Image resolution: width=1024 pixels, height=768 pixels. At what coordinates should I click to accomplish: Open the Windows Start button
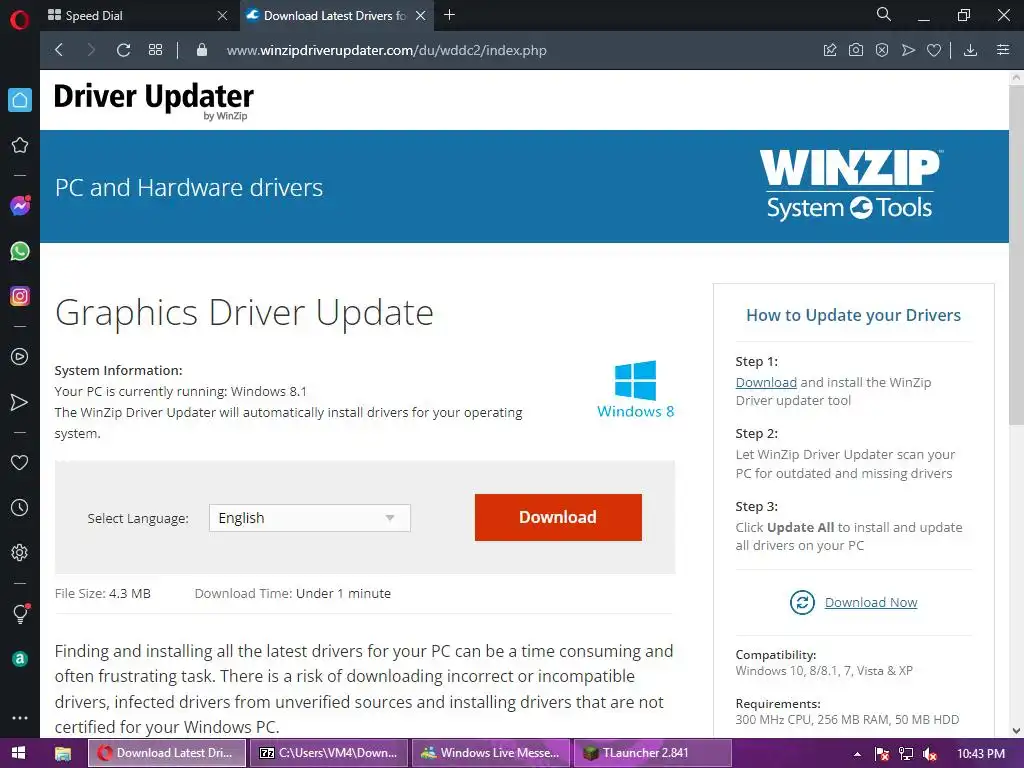coord(18,753)
